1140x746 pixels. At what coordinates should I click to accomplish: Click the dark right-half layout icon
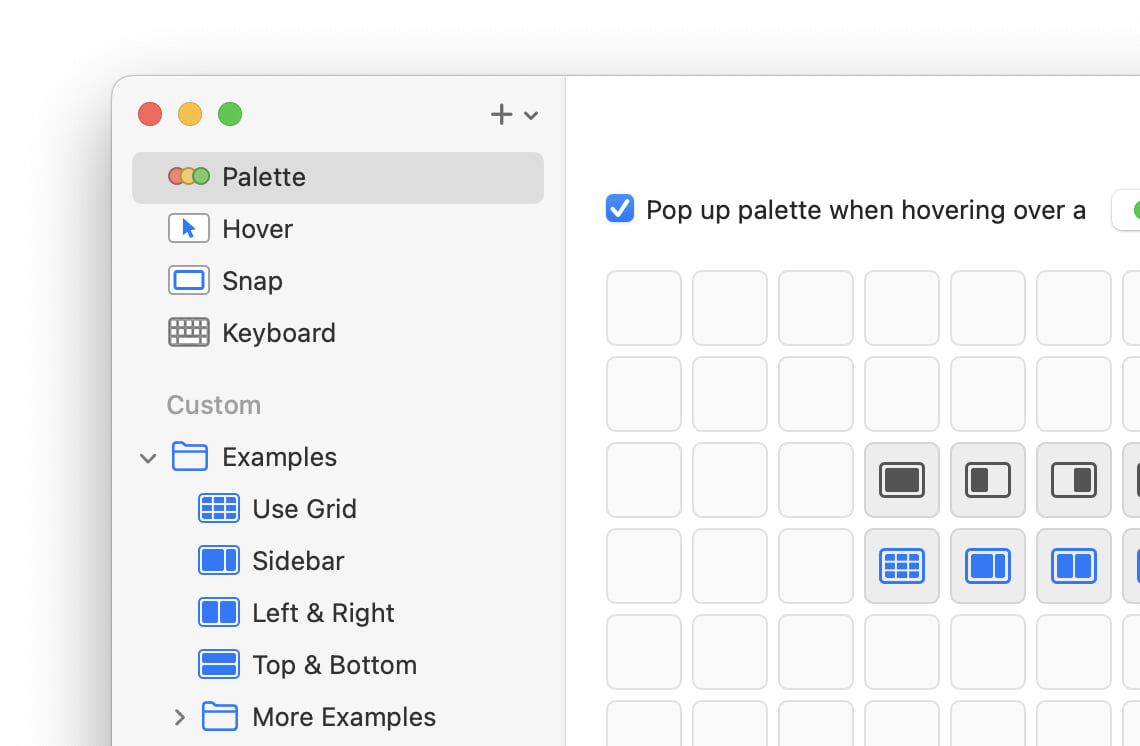(x=1073, y=480)
